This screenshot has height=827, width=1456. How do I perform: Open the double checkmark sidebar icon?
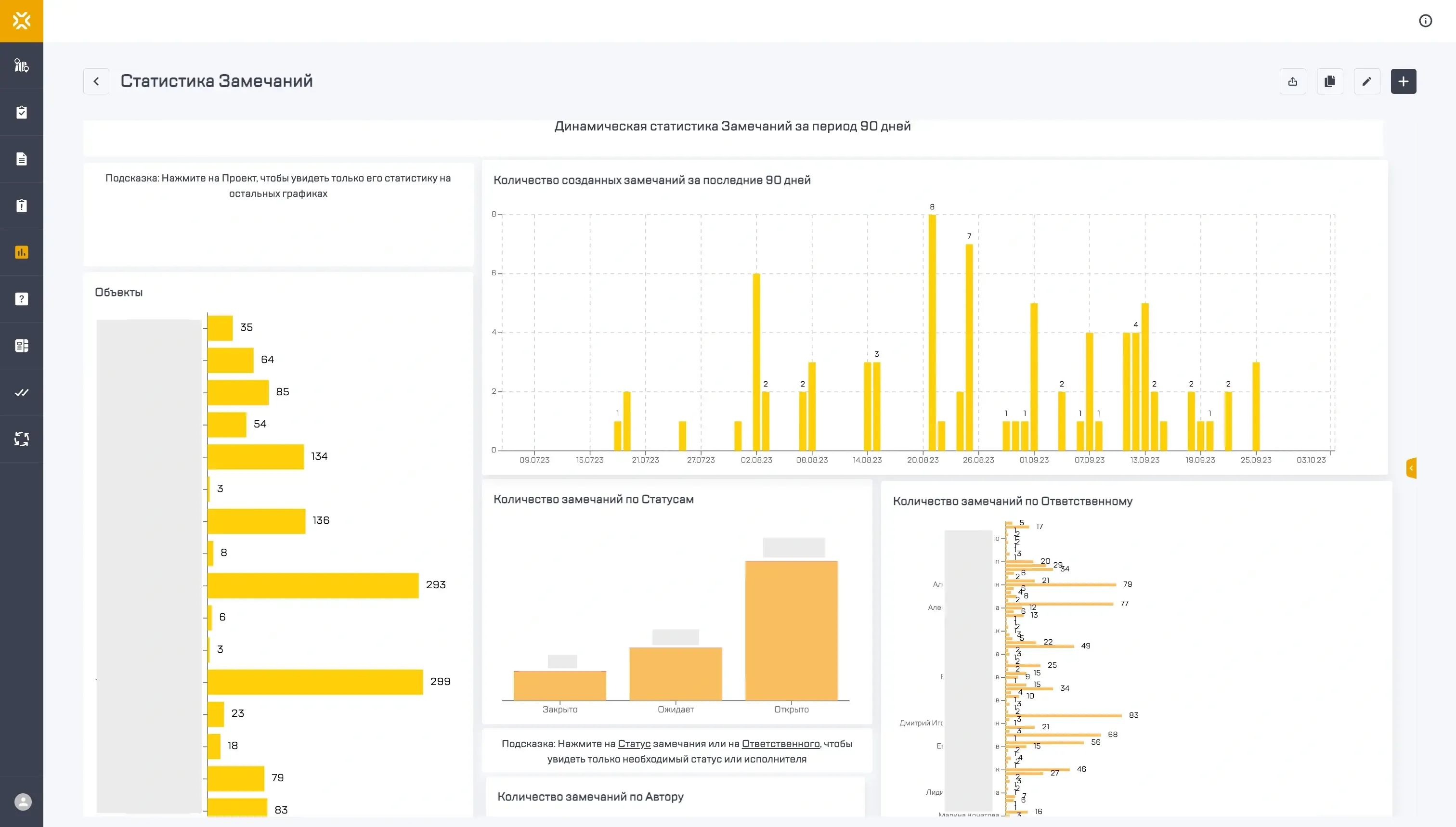(x=22, y=392)
